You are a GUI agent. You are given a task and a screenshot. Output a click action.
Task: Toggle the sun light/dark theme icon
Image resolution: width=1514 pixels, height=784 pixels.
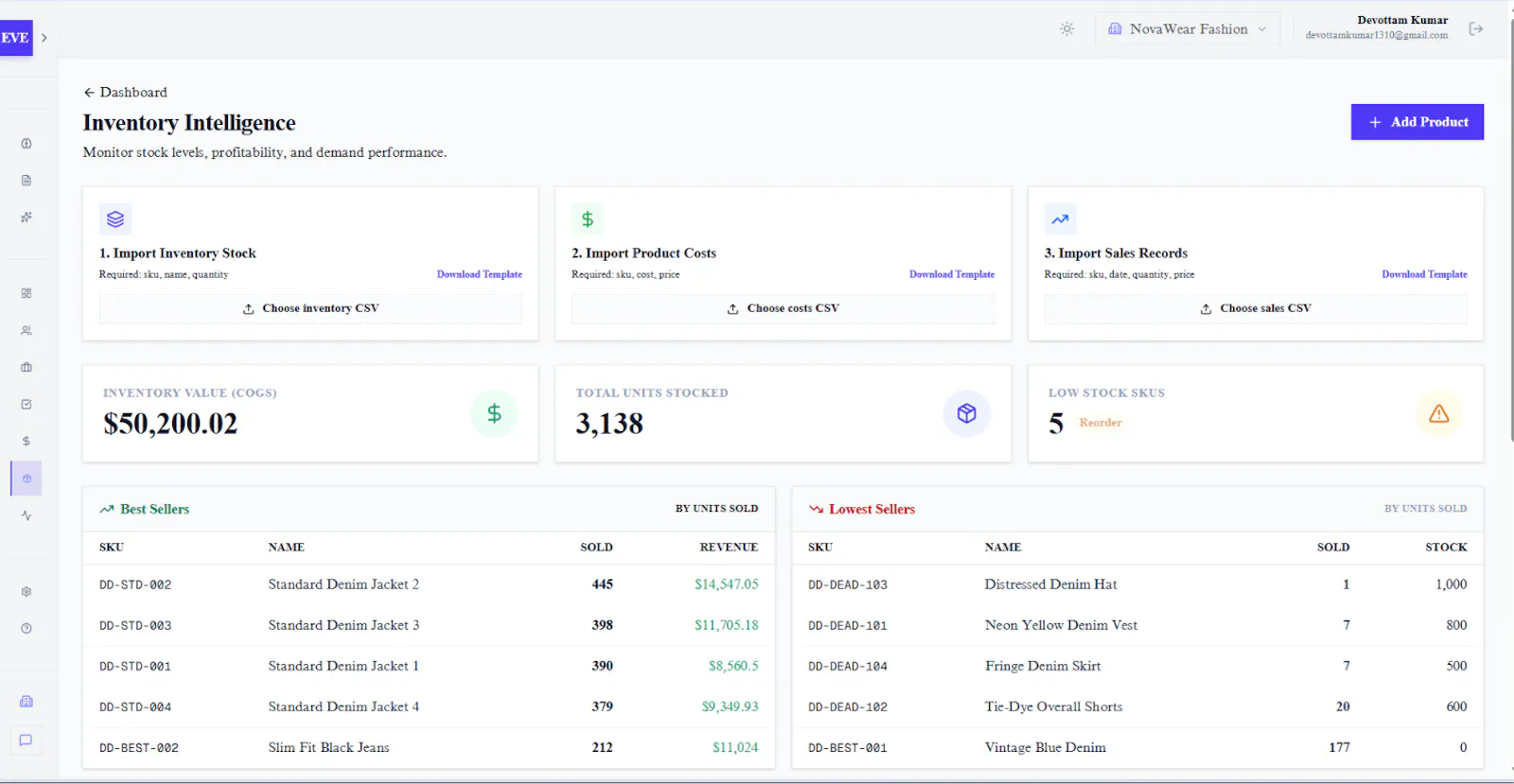click(1066, 29)
